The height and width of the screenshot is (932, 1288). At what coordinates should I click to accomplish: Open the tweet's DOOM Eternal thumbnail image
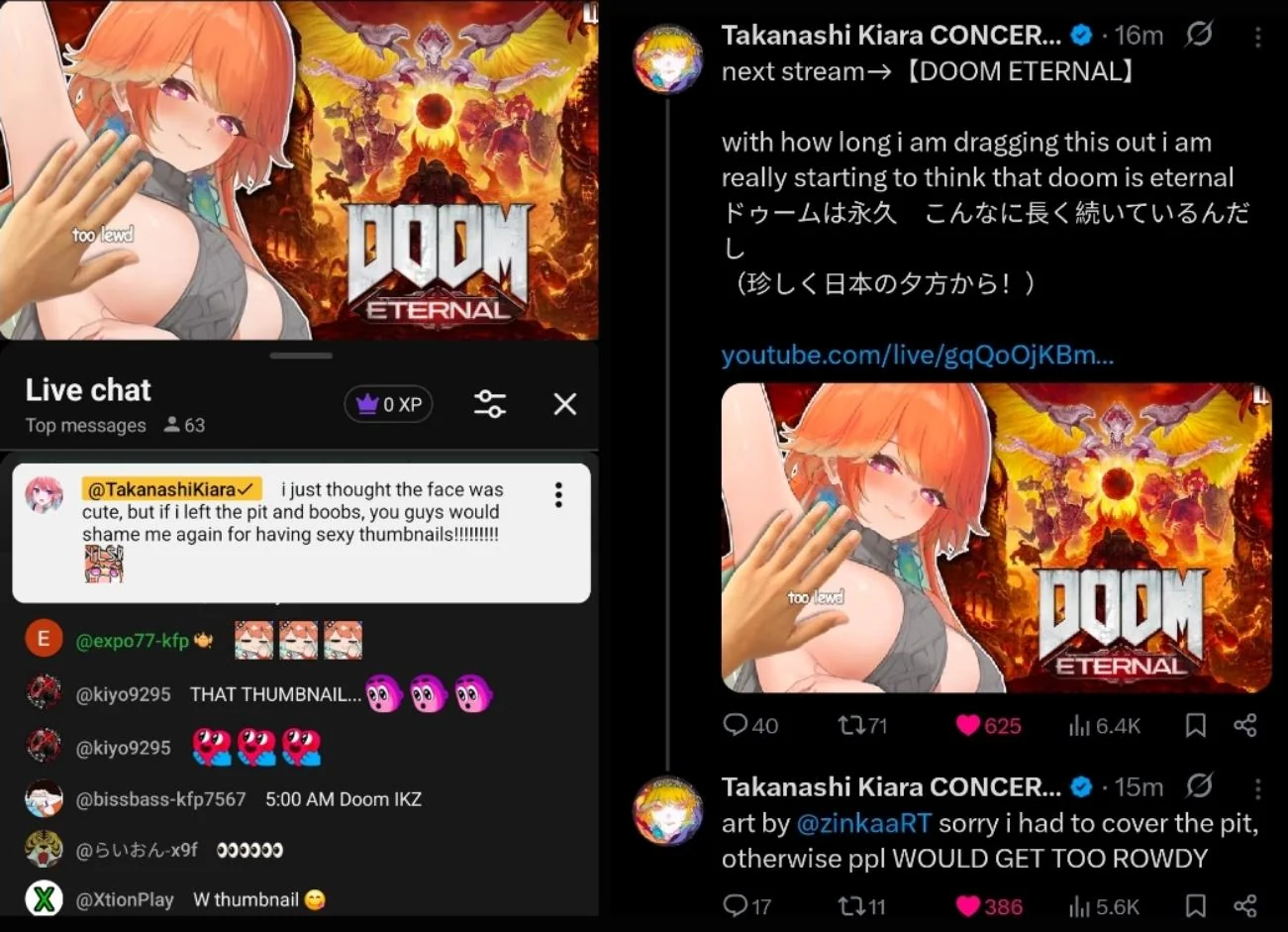[996, 538]
